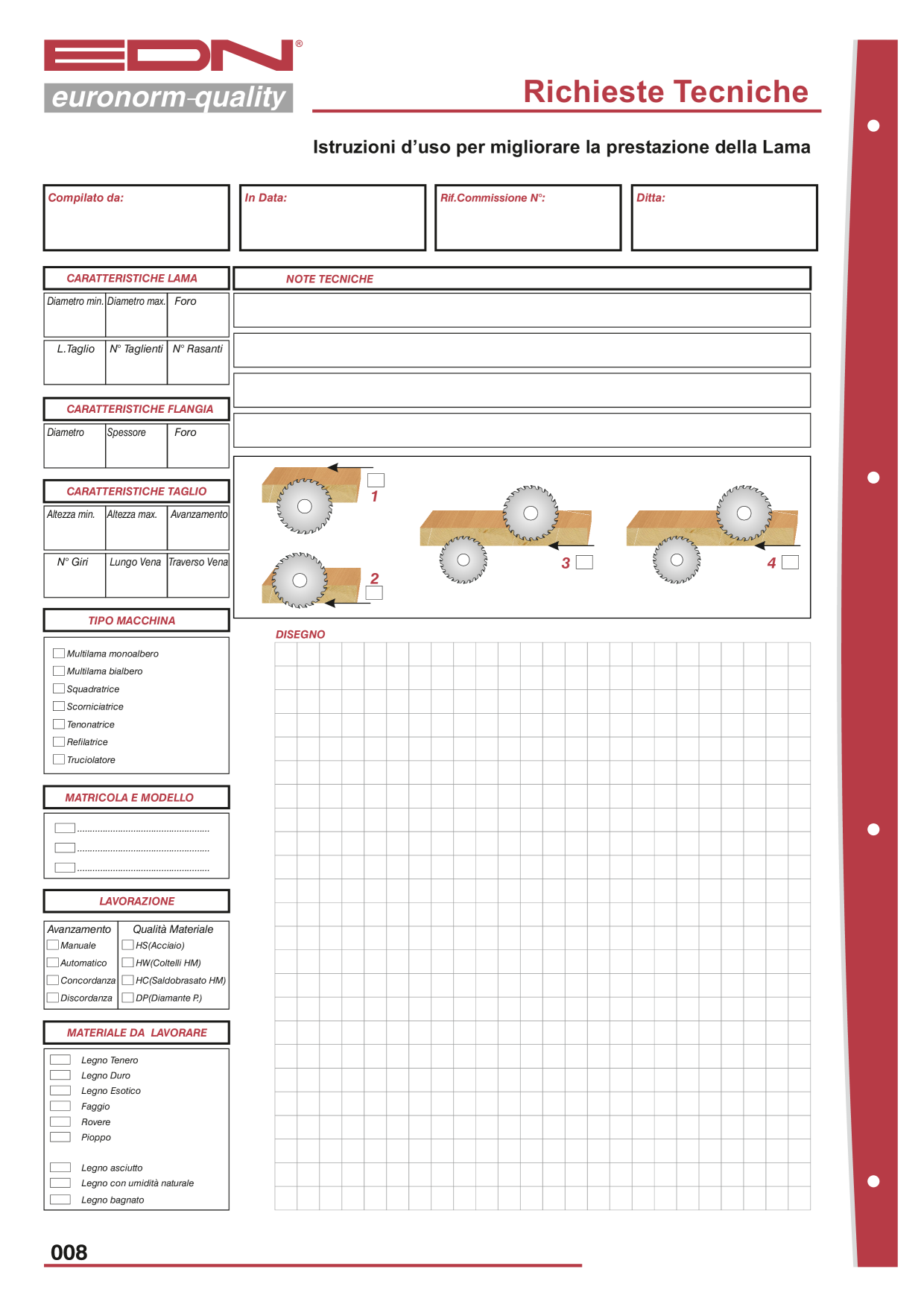The width and height of the screenshot is (924, 1307).
Task: Check the Faggio wood box
Action: (x=60, y=1107)
